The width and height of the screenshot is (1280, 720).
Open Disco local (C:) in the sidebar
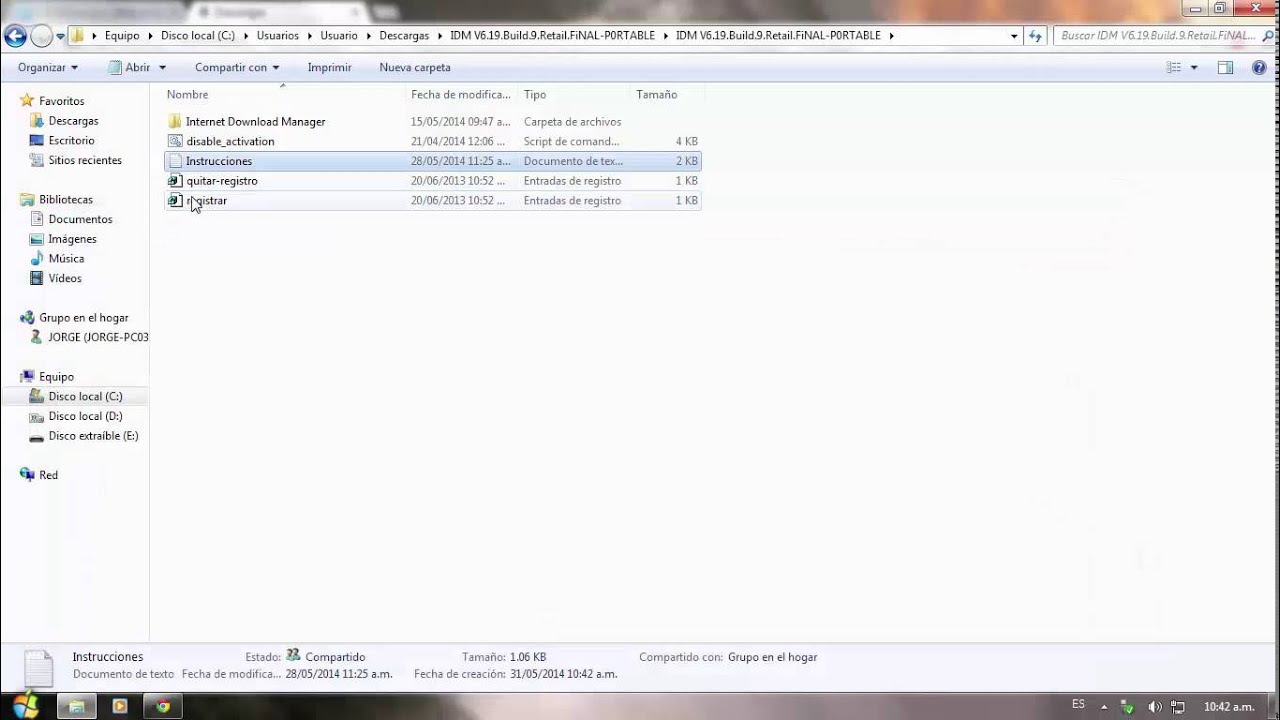point(85,396)
